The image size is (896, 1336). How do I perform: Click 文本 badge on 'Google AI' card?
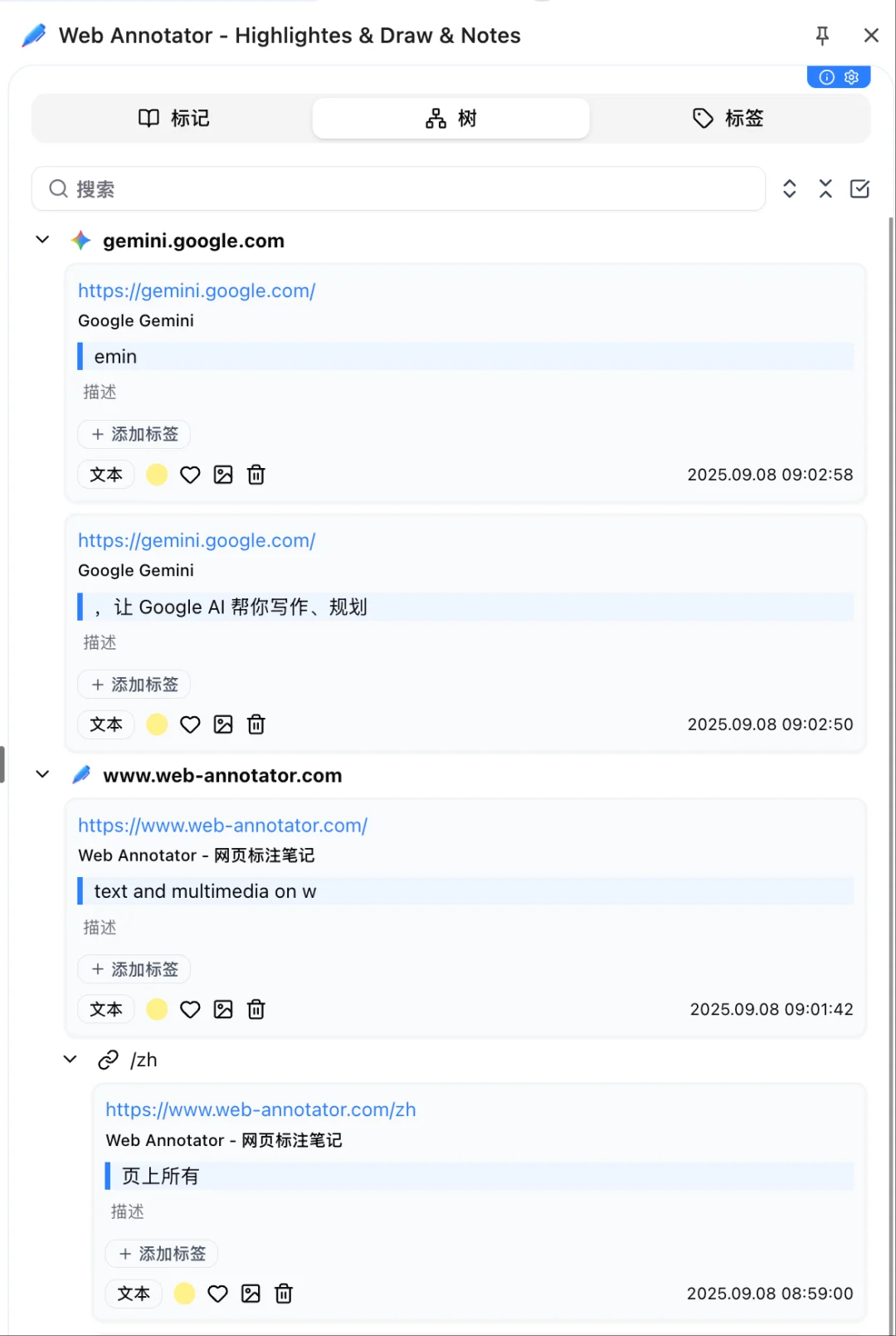(106, 724)
